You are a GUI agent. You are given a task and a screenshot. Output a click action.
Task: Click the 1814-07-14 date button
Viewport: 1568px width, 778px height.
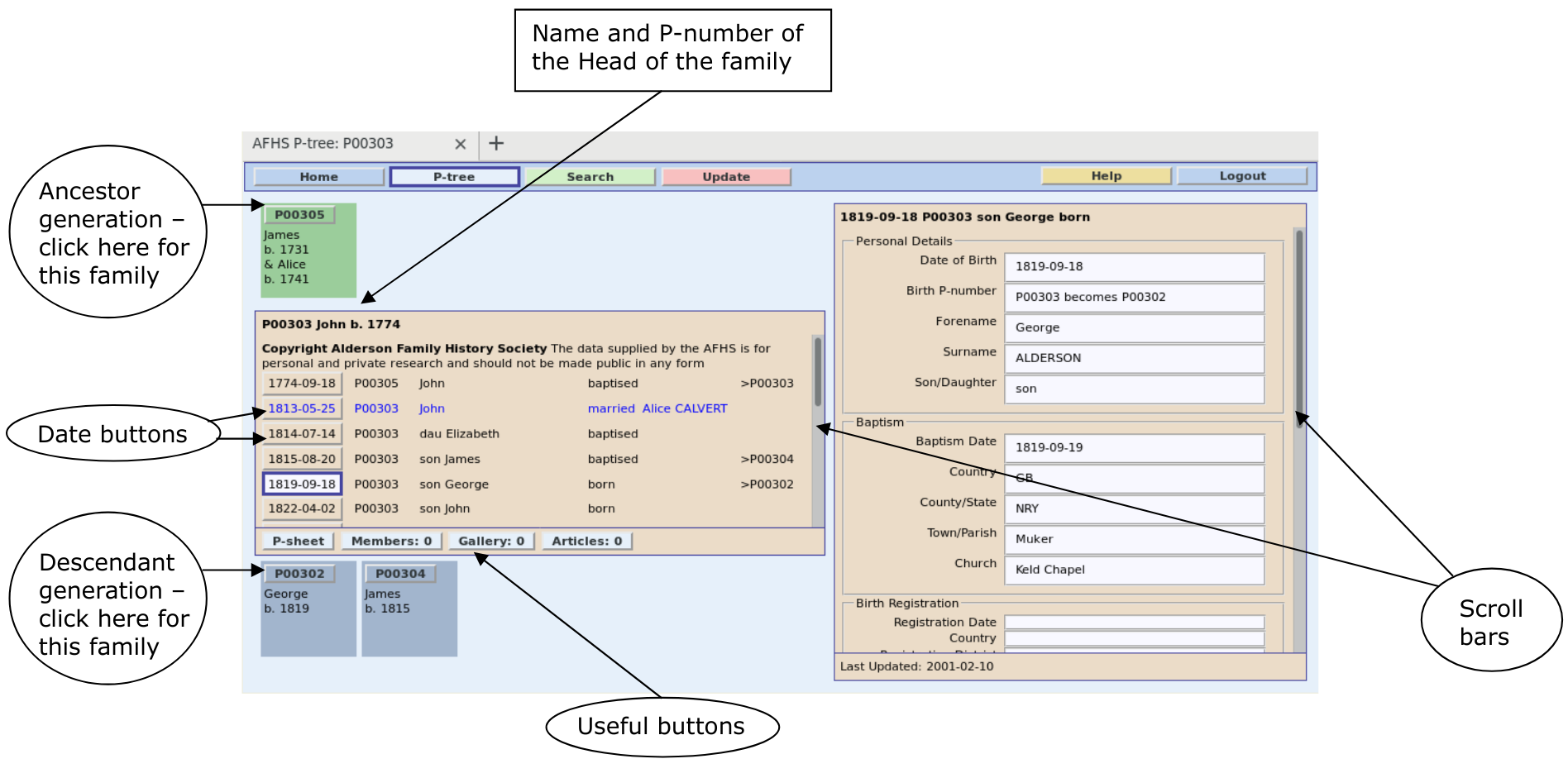pos(302,434)
